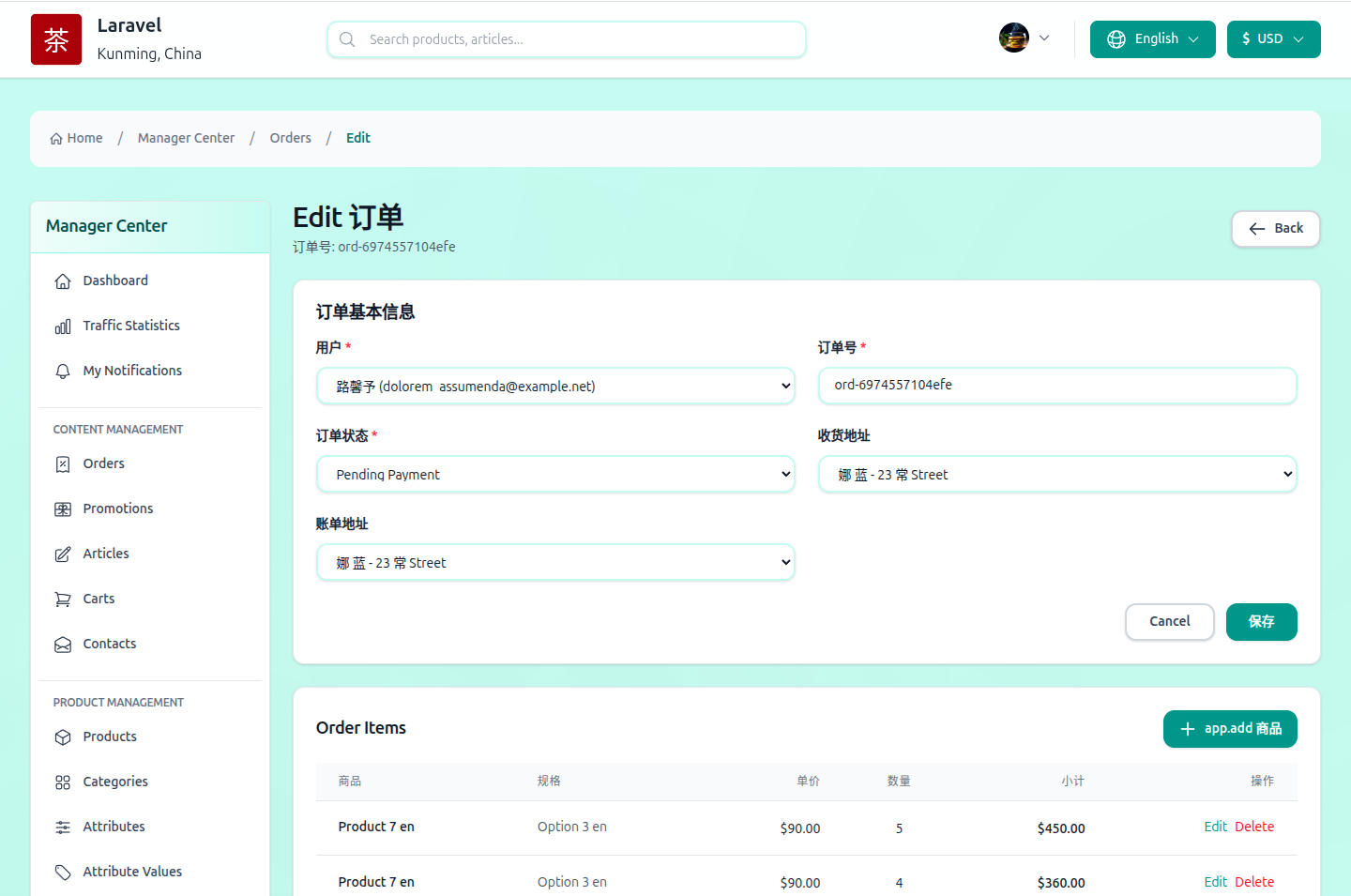The width and height of the screenshot is (1351, 896).
Task: Open the 订单状态 Pending Payment dropdown
Action: point(555,474)
